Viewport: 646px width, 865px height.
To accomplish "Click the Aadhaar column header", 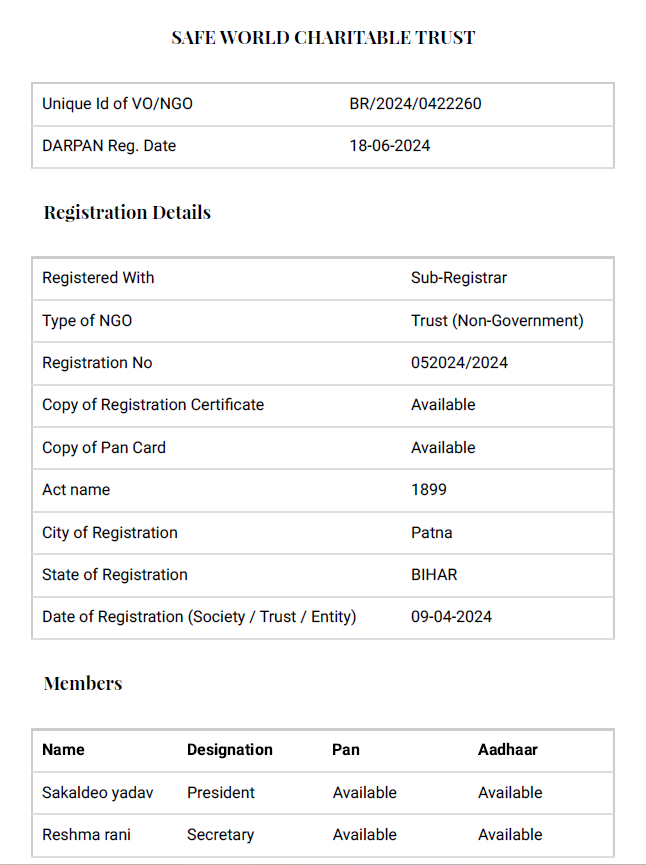I will click(508, 750).
